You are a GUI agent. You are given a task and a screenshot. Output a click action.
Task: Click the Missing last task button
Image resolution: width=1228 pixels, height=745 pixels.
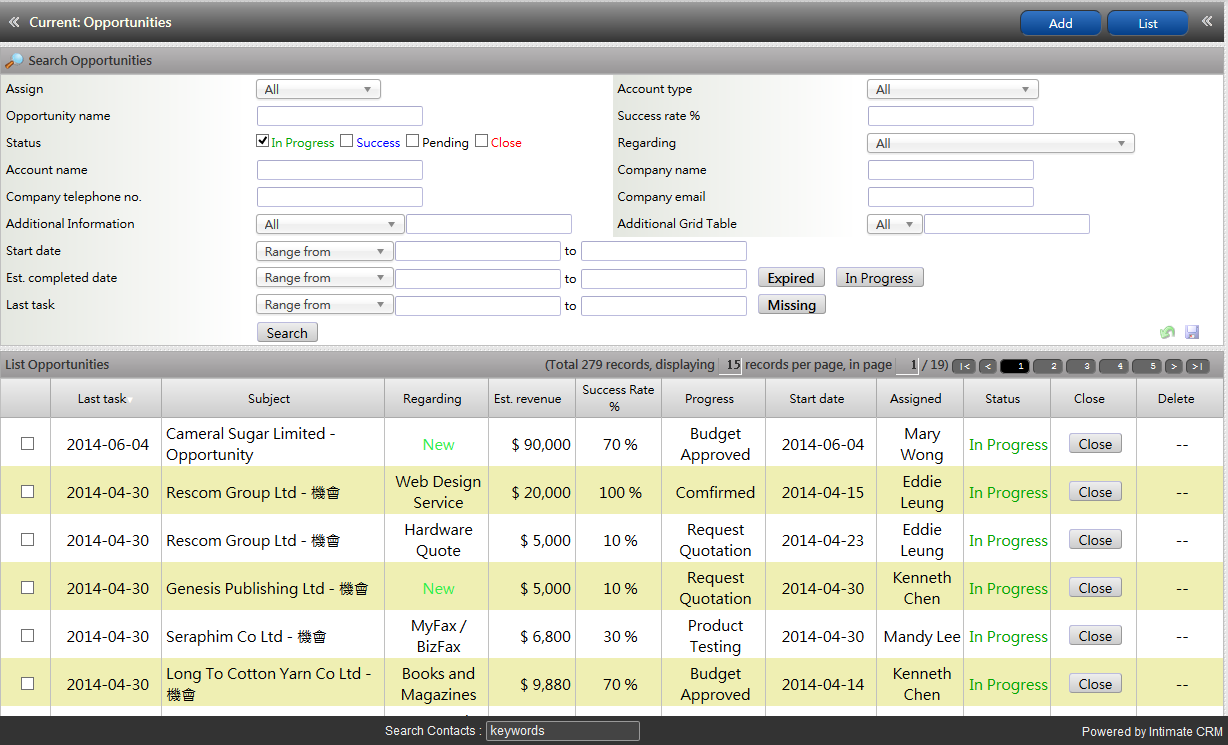coord(791,304)
